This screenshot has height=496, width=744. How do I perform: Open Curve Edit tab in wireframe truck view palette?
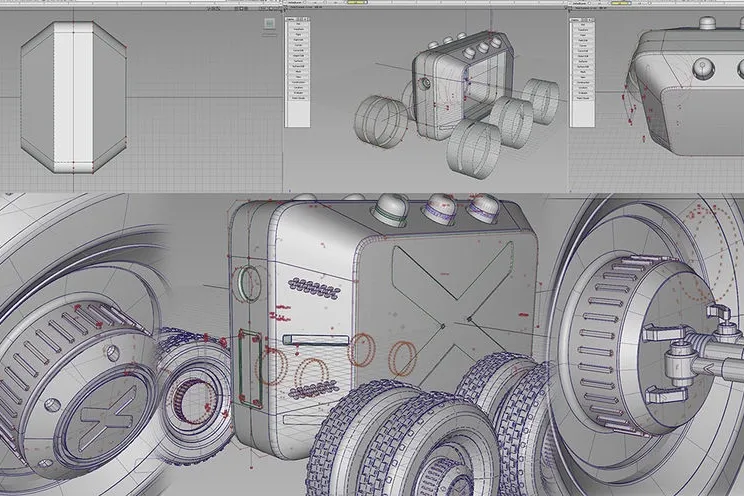pyautogui.click(x=298, y=50)
